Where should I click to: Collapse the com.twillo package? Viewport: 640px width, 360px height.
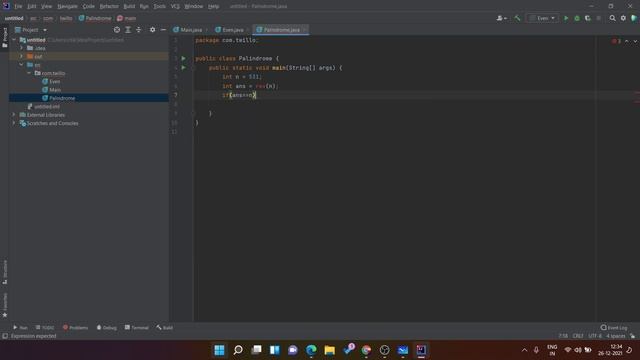pyautogui.click(x=29, y=73)
